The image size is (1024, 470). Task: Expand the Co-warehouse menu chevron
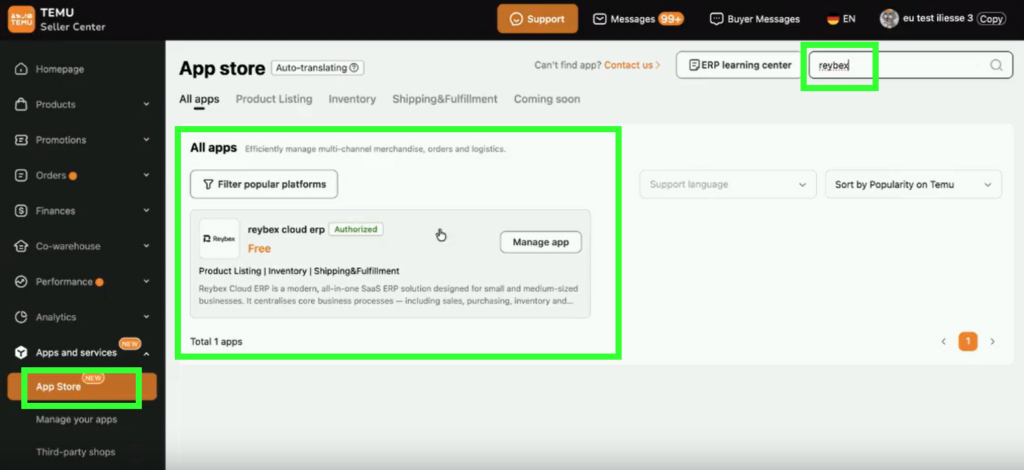coord(146,246)
